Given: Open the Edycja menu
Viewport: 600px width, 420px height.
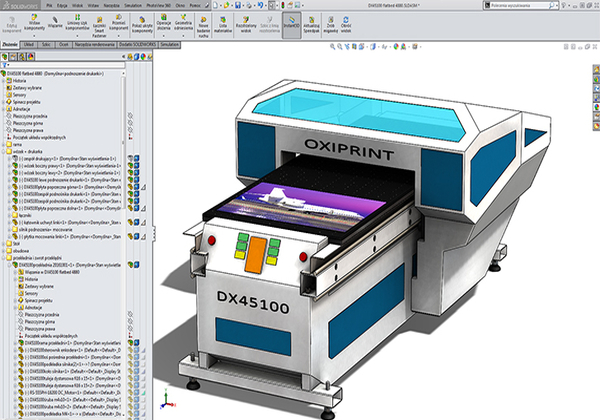Looking at the screenshot, I should click(x=62, y=5).
